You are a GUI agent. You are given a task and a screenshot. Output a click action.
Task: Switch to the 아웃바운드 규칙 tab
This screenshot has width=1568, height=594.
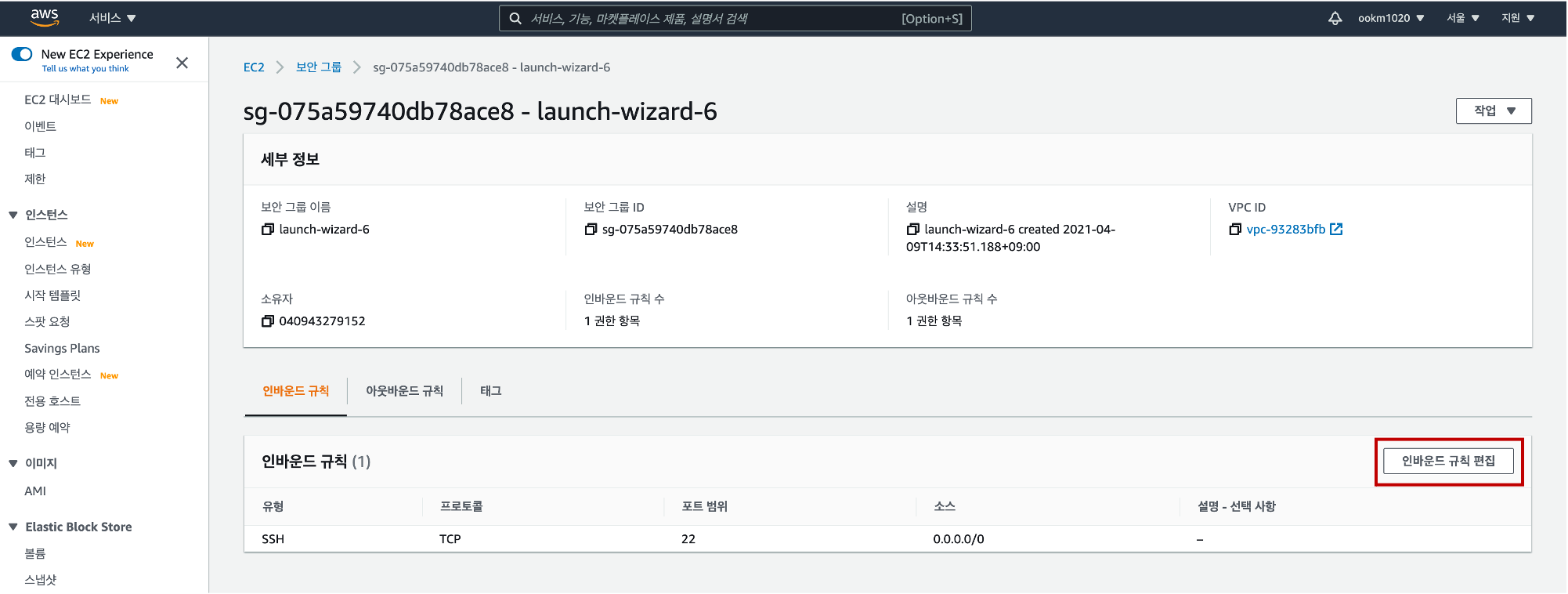(x=404, y=391)
